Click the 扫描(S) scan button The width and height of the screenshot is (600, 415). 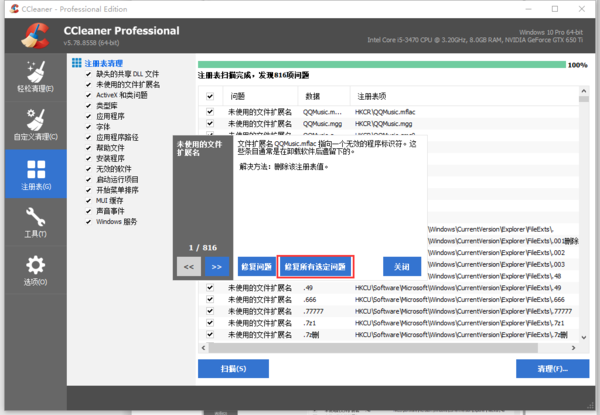pos(233,369)
